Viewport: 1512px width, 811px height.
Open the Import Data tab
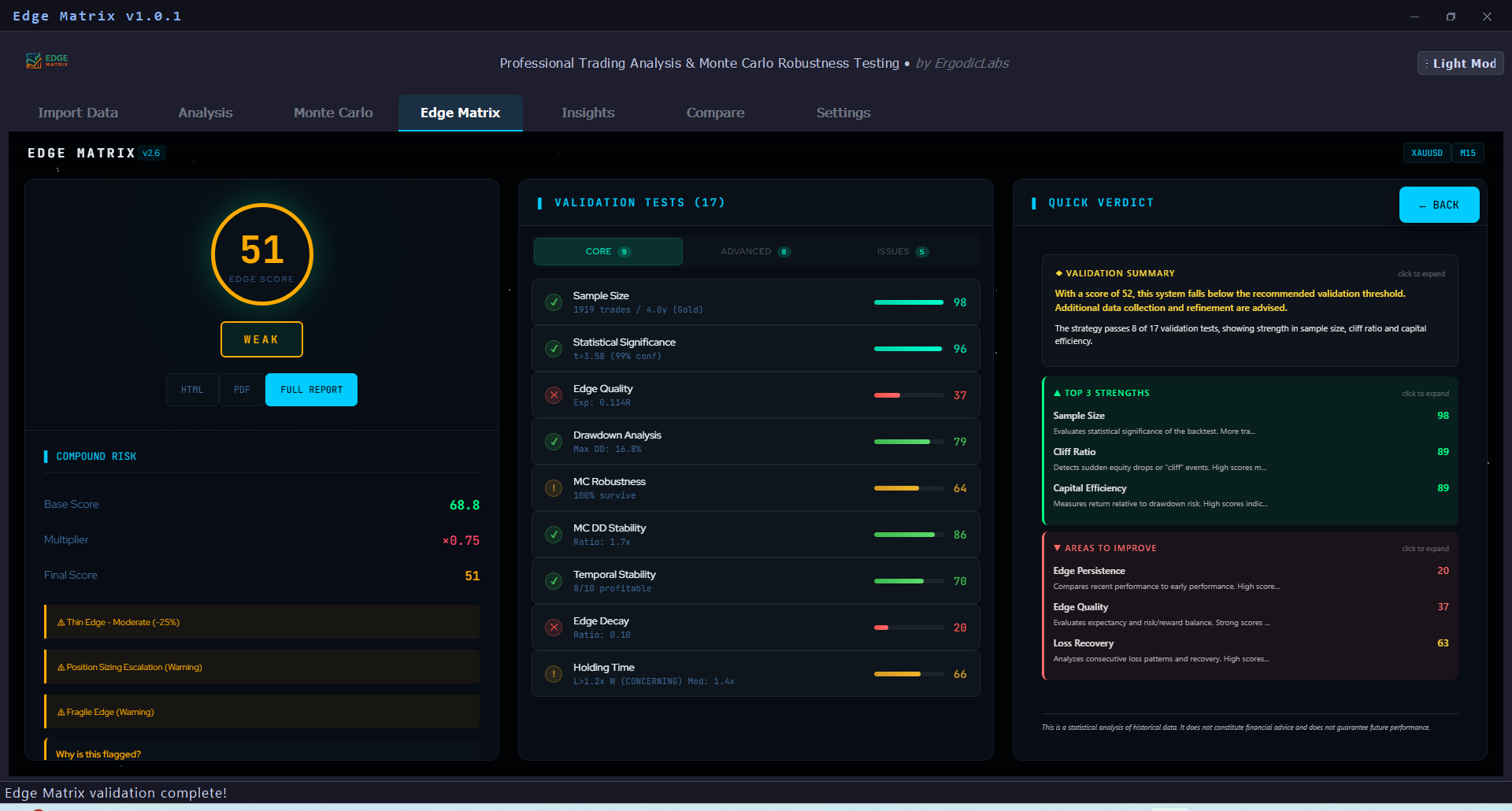(78, 113)
